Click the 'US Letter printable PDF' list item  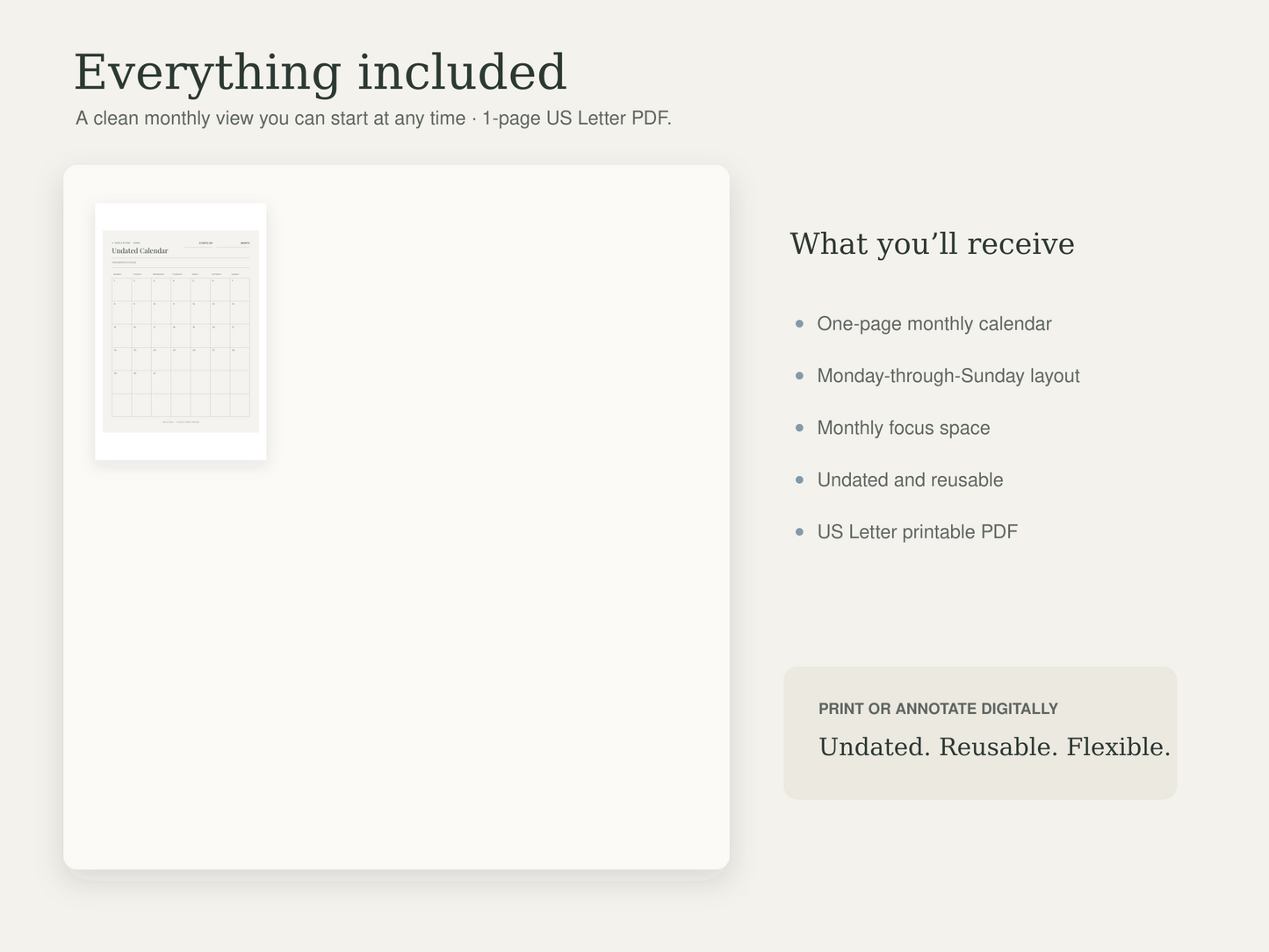coord(917,531)
